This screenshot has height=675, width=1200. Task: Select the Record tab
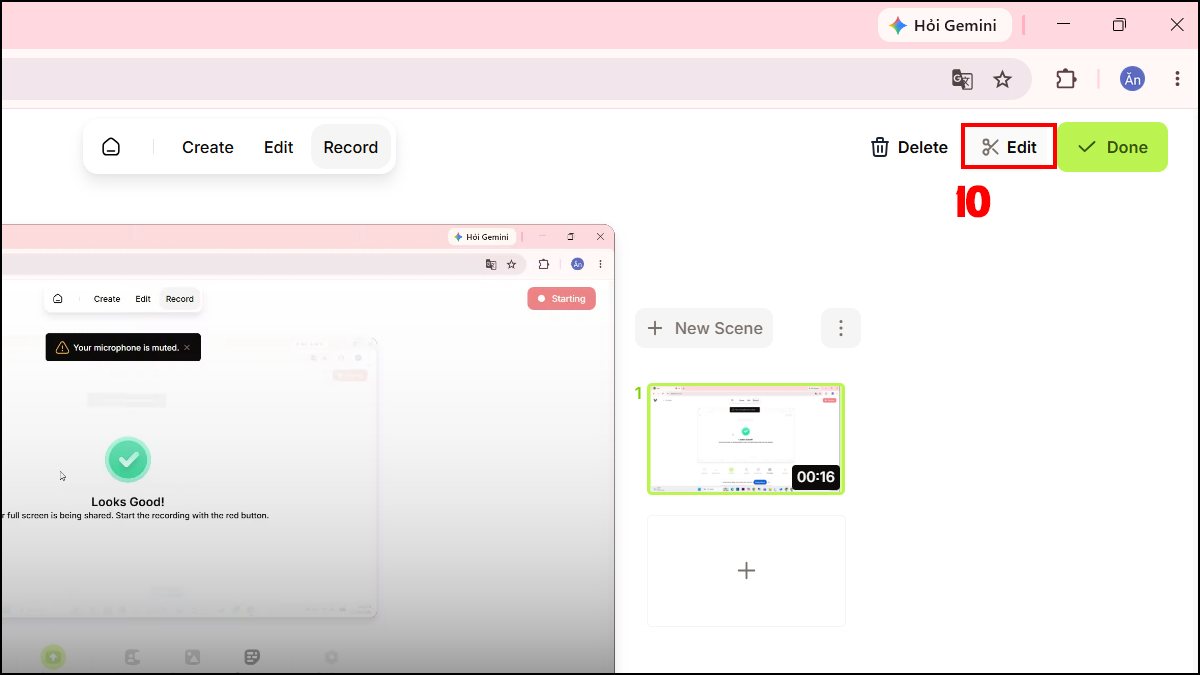point(350,147)
